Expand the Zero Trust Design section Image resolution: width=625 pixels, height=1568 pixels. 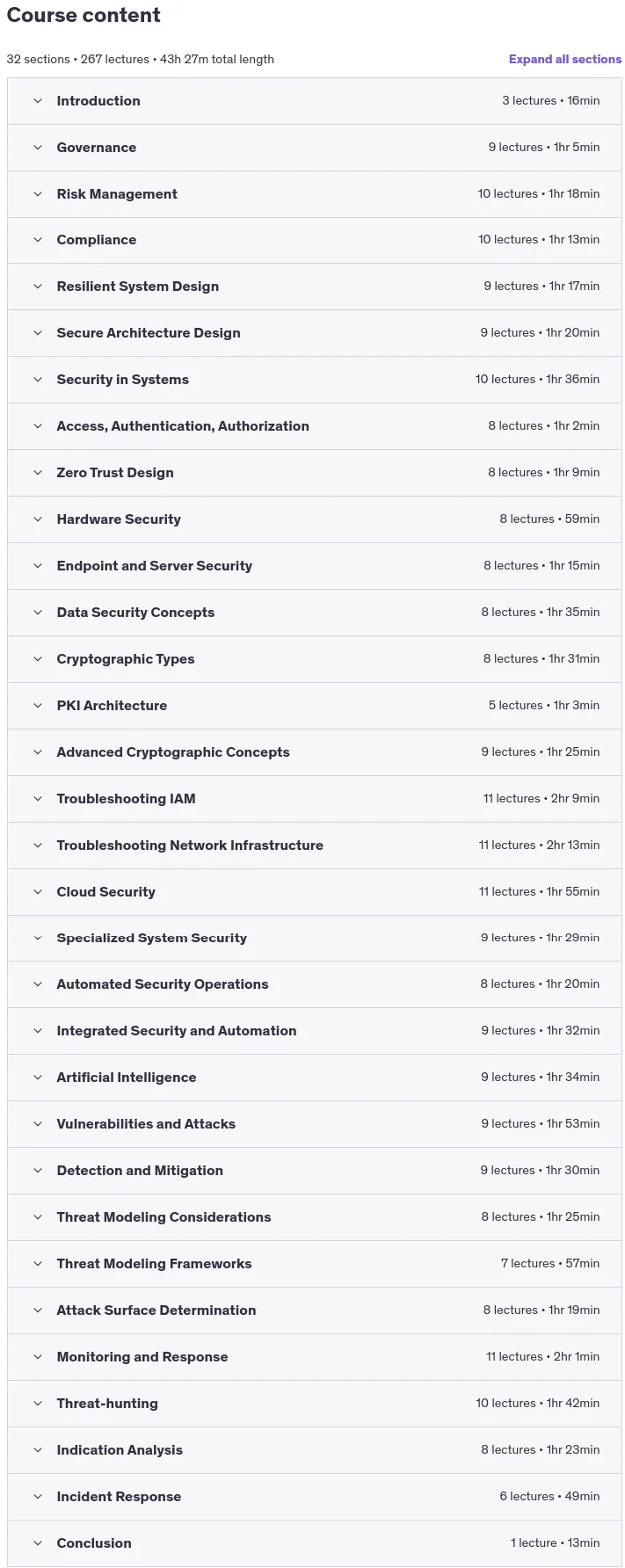pyautogui.click(x=315, y=473)
